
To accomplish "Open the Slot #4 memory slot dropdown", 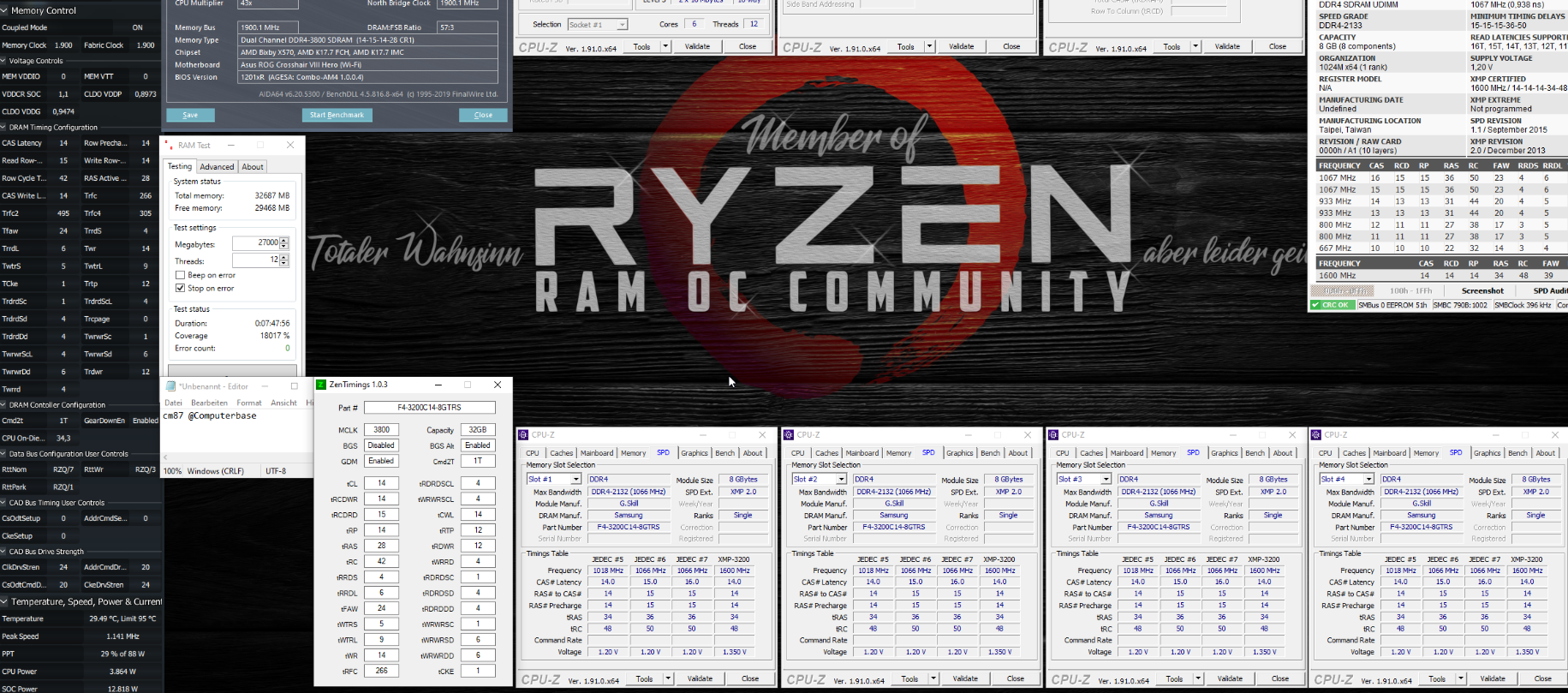I will (1368, 480).
